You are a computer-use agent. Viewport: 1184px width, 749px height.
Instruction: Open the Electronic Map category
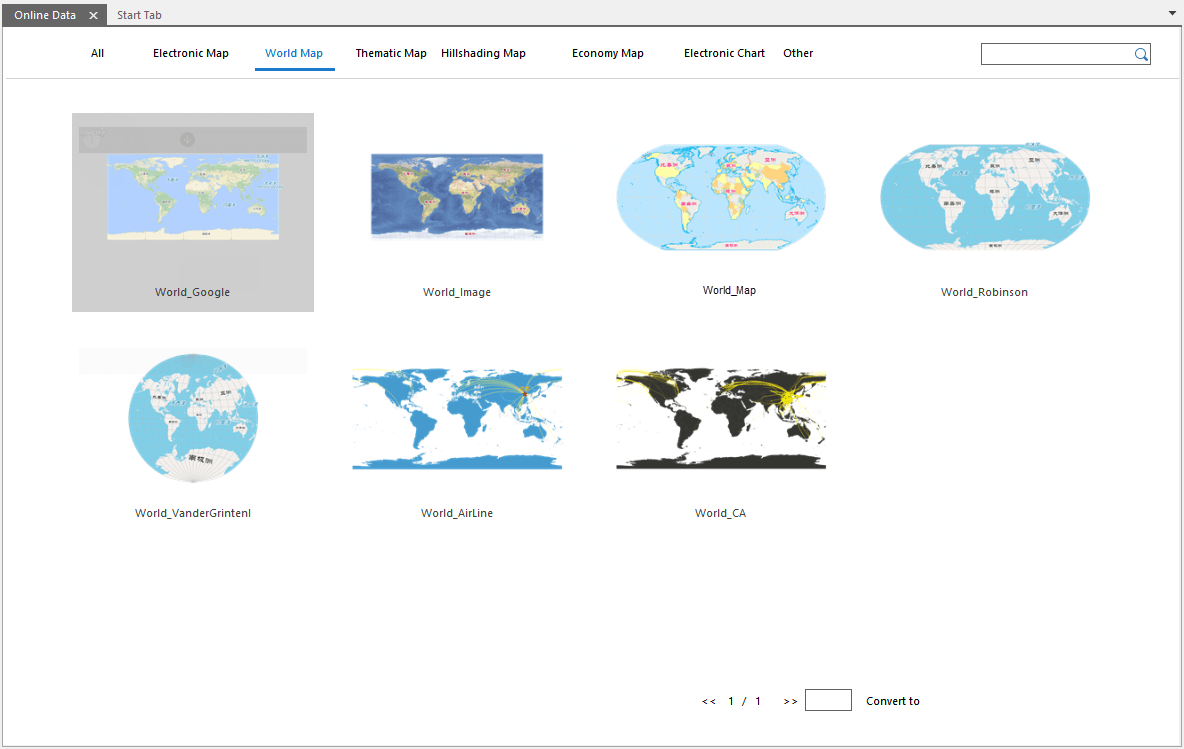[x=190, y=54]
